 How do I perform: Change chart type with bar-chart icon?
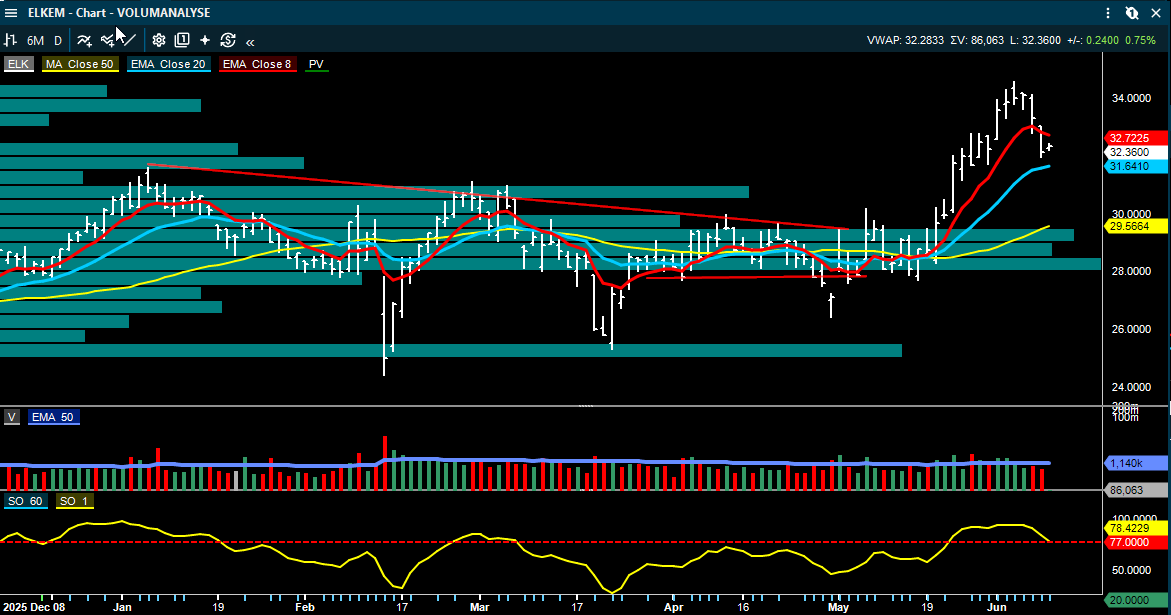click(10, 40)
